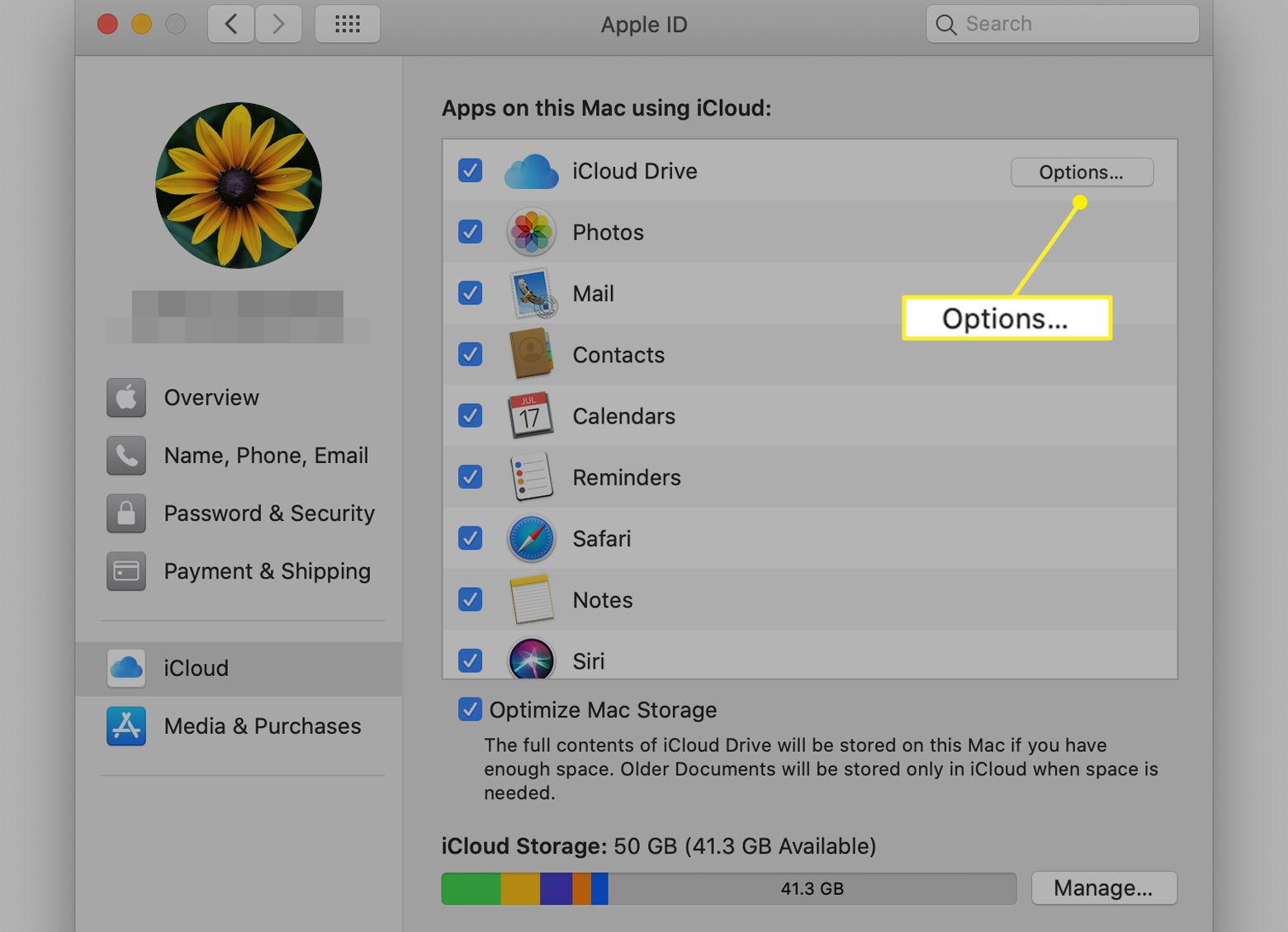
Task: Uncheck the iCloud Drive checkbox
Action: 470,171
